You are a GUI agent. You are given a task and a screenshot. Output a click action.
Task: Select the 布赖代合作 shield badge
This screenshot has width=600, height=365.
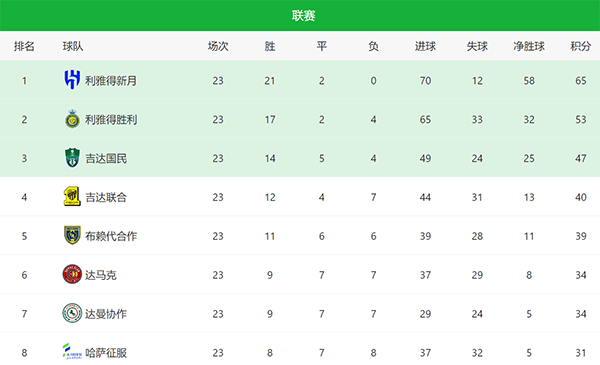(72, 235)
